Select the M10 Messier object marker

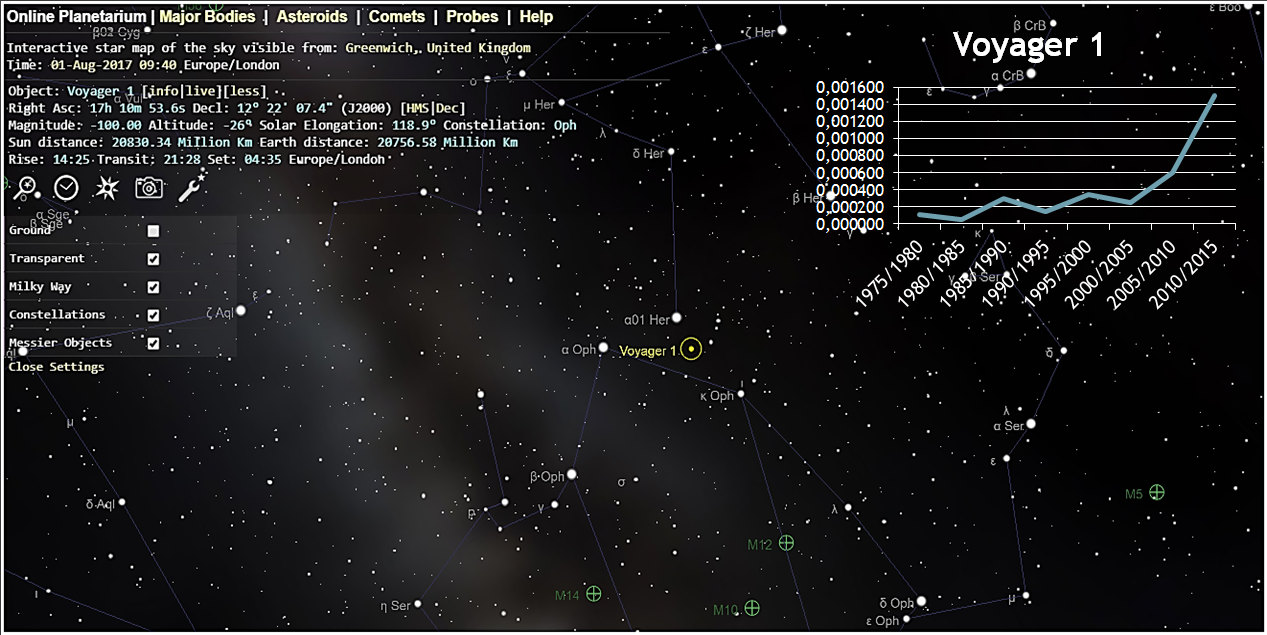coord(752,608)
